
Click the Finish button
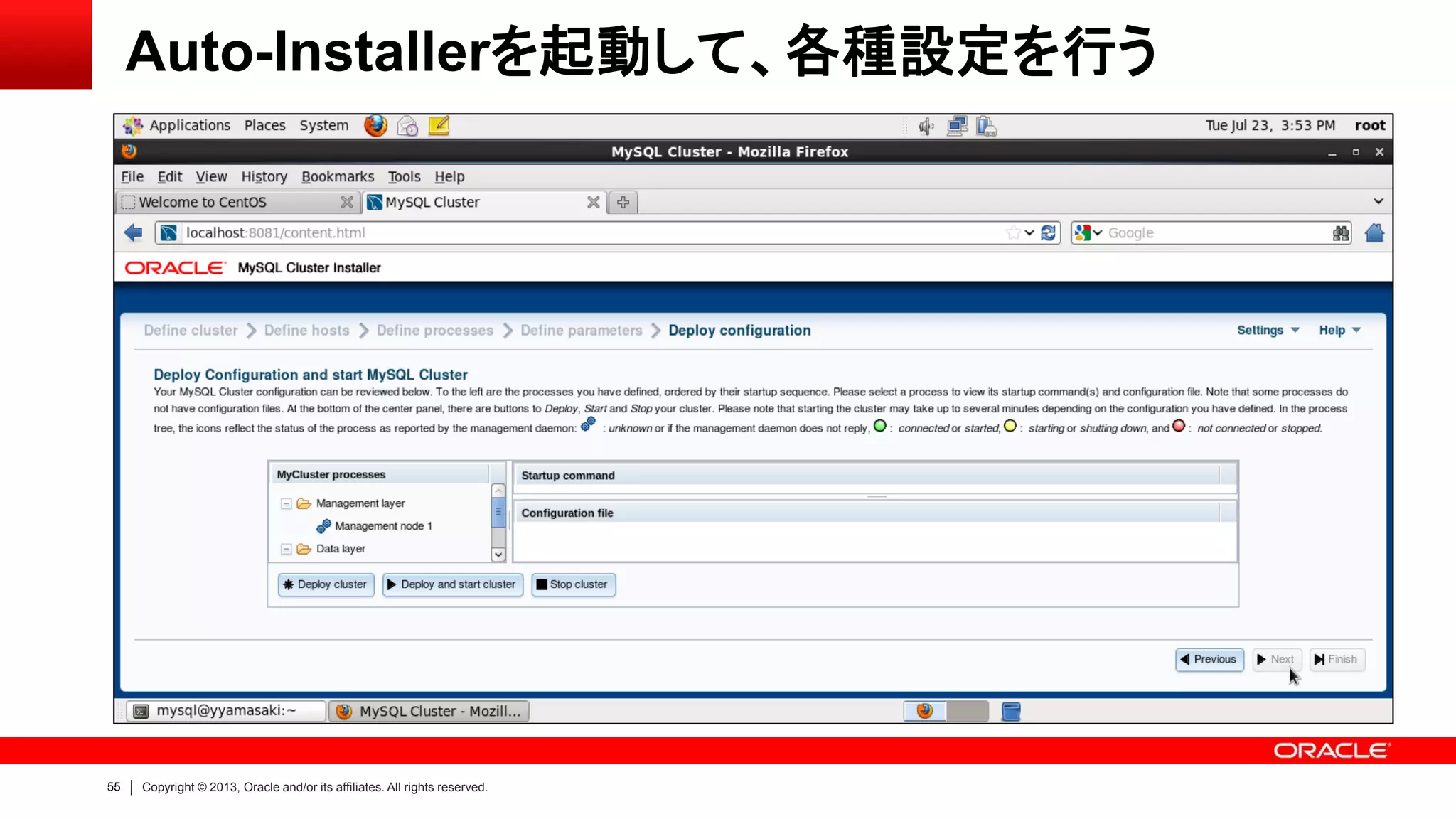click(1337, 660)
